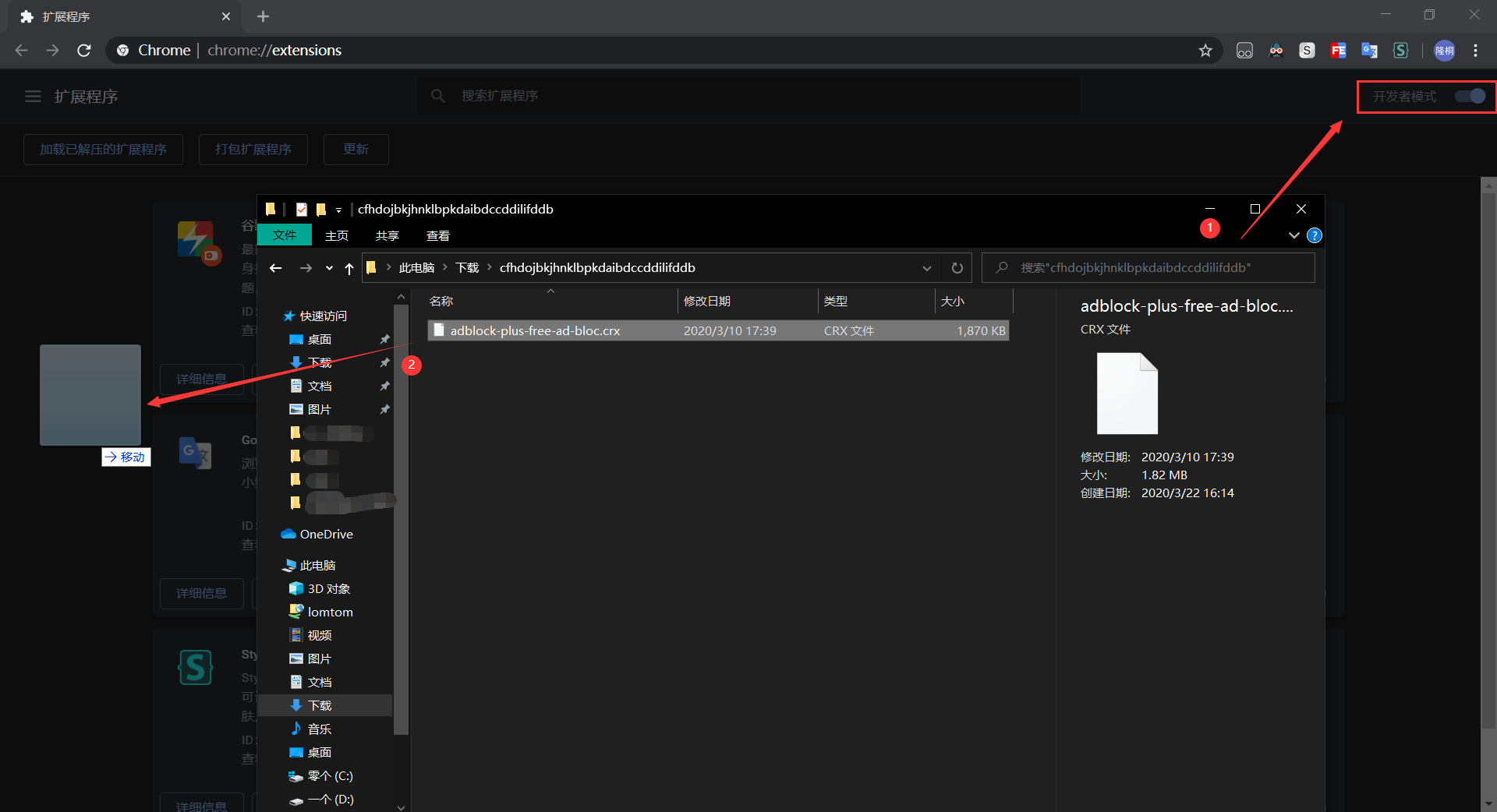Click navigation pane scrollbar up arrow
The height and width of the screenshot is (812, 1497).
point(401,297)
